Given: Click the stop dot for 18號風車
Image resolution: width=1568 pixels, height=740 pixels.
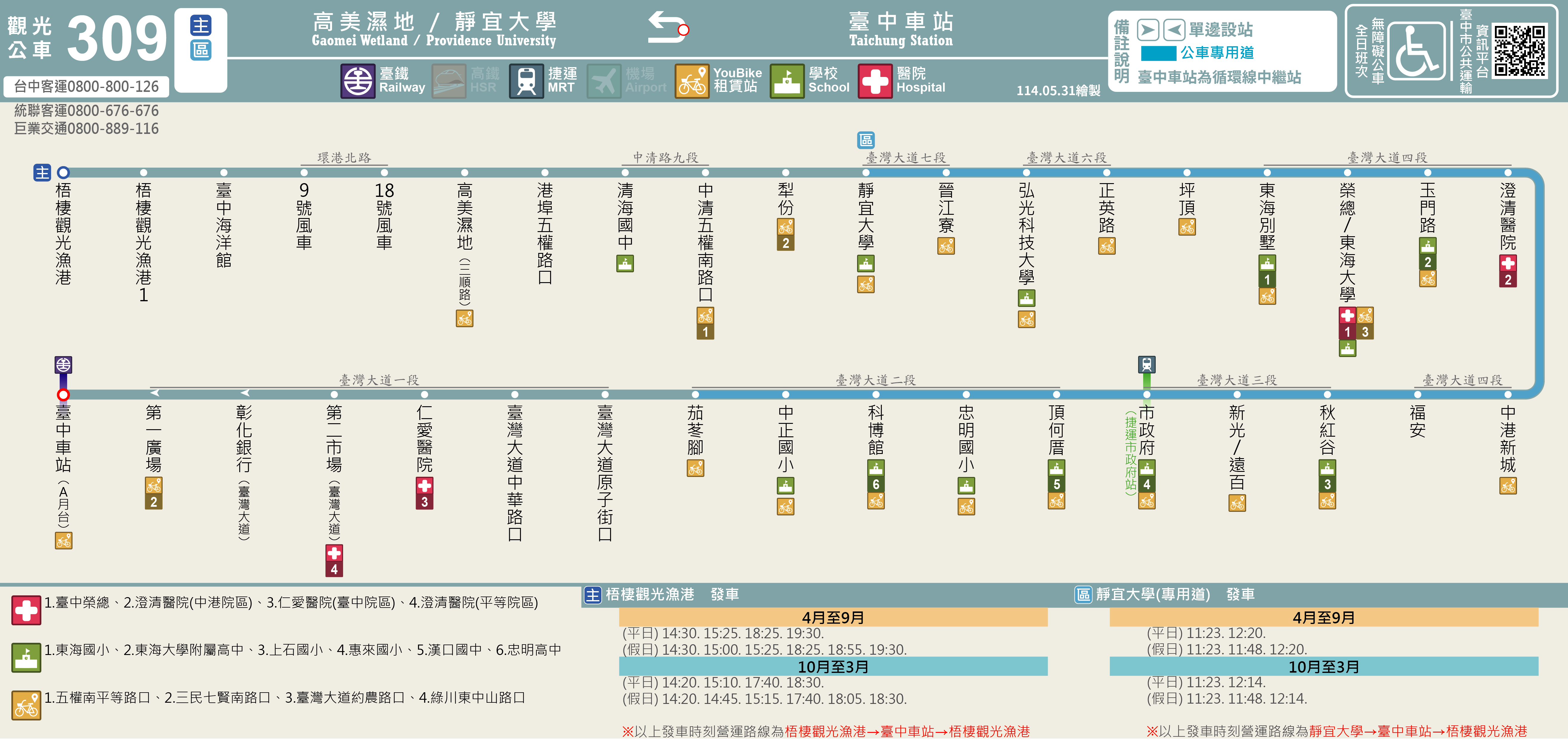Looking at the screenshot, I should 384,173.
